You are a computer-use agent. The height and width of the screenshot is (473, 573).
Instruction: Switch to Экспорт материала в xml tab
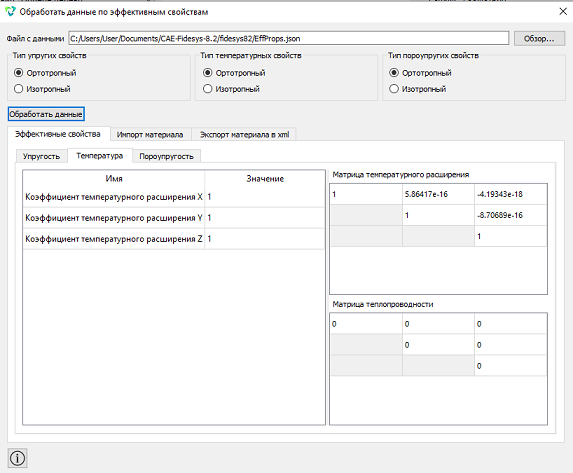[x=244, y=135]
